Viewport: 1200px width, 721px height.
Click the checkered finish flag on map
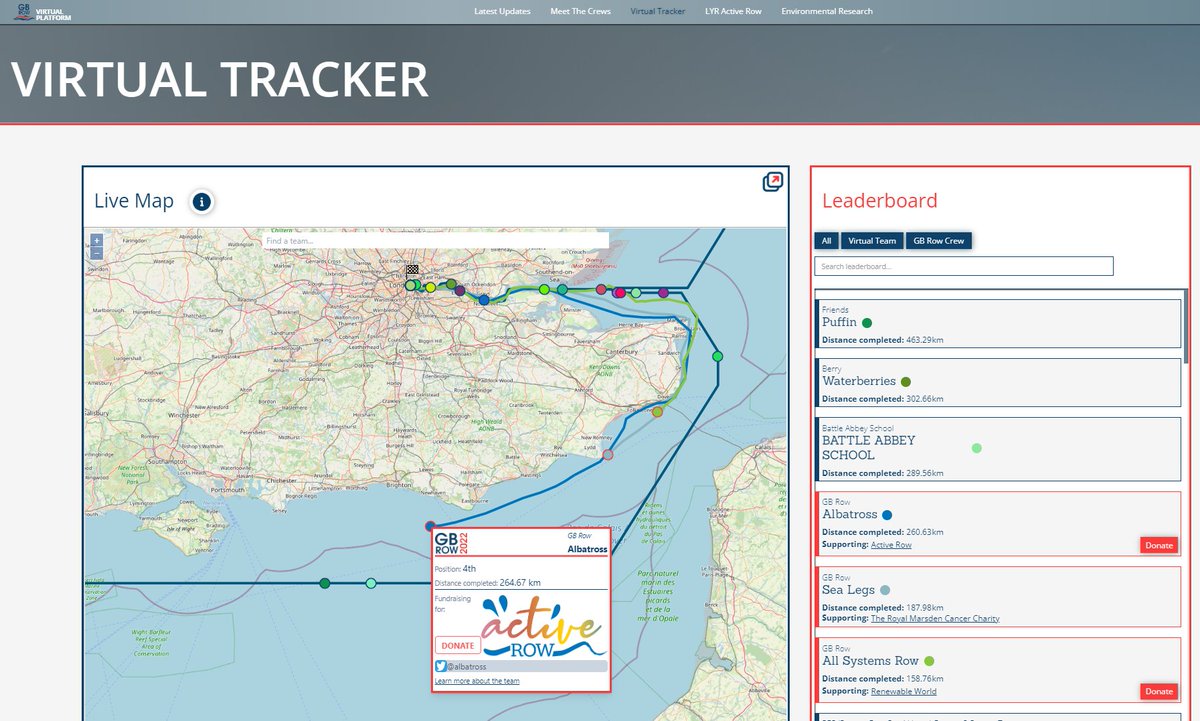coord(412,271)
